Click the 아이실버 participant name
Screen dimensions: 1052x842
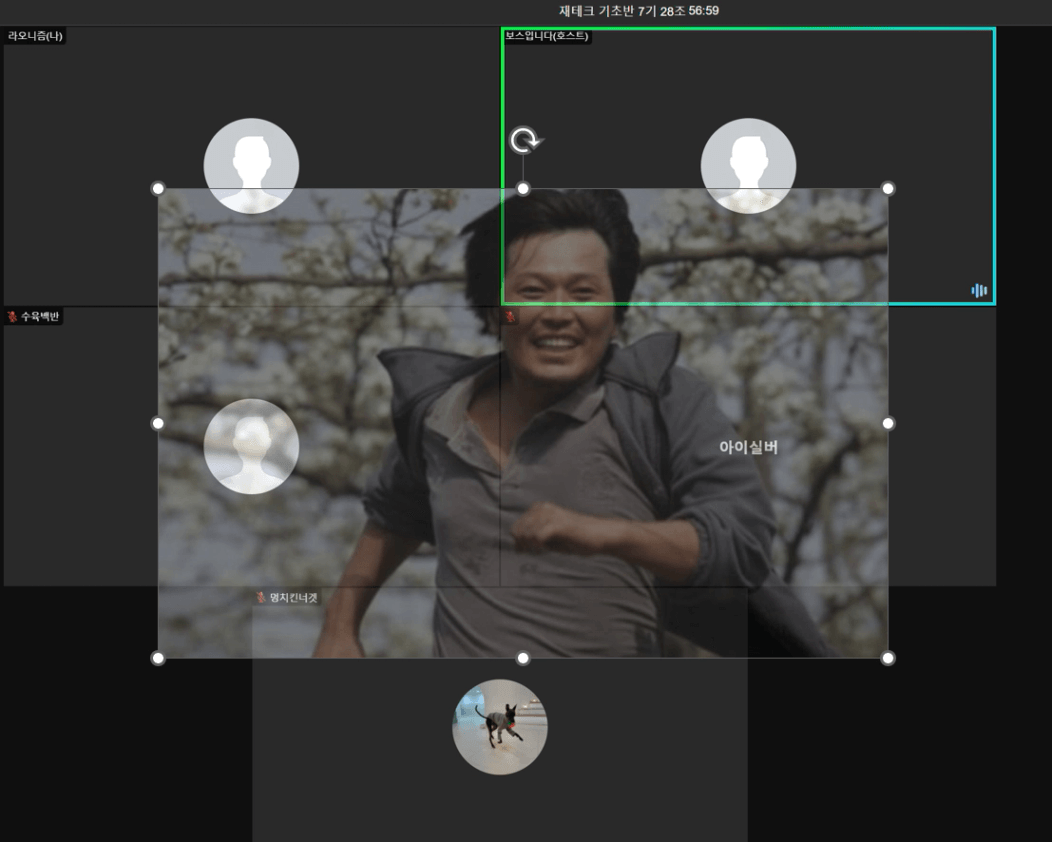748,447
